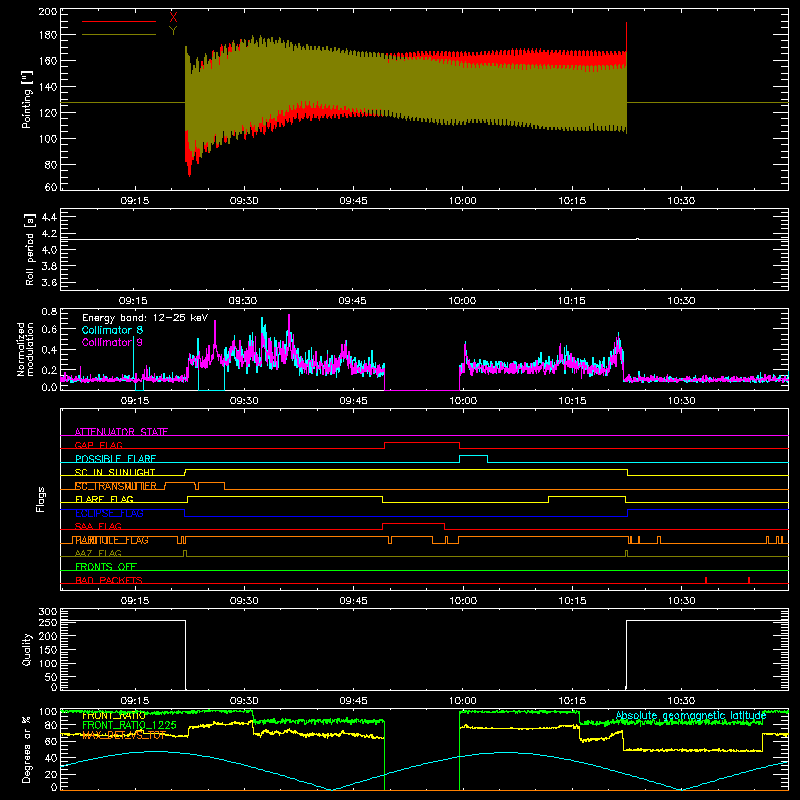Click 'Absolute geomagnetic latitude' cyan label
This screenshot has height=800, width=800.
coord(691,716)
